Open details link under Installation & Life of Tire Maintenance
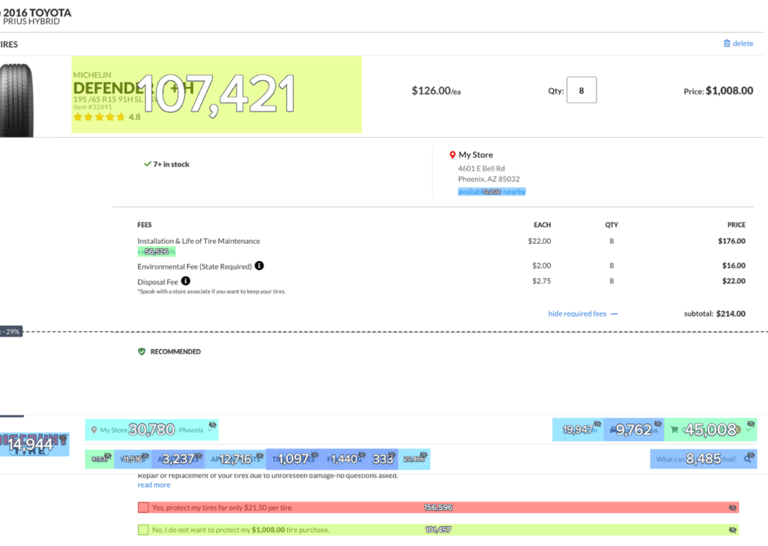The image size is (768, 546). 156,252
